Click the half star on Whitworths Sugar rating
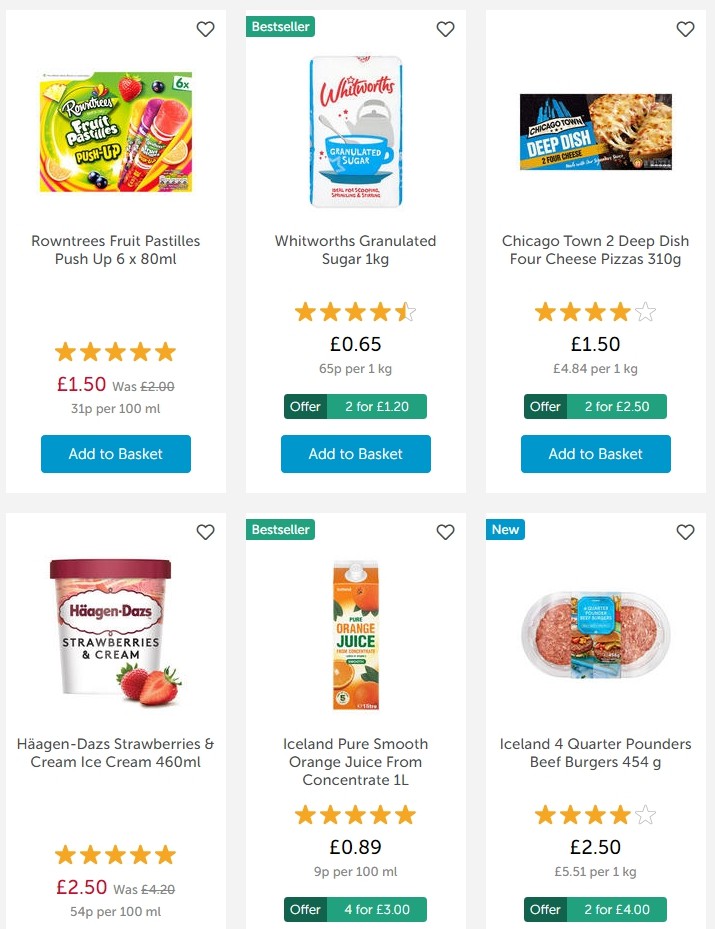This screenshot has width=715, height=929. (405, 312)
